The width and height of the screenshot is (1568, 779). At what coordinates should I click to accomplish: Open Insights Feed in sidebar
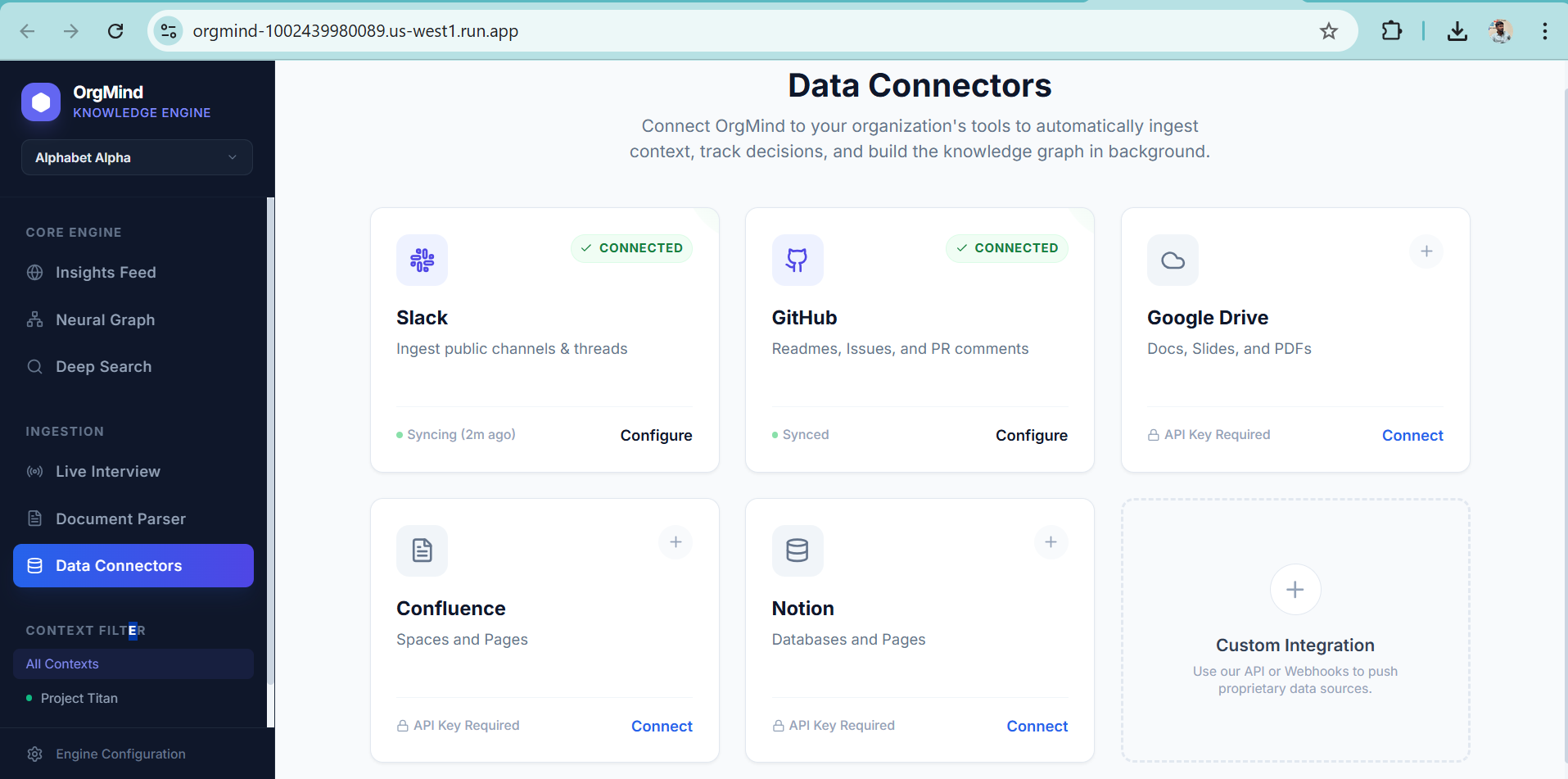(133, 273)
